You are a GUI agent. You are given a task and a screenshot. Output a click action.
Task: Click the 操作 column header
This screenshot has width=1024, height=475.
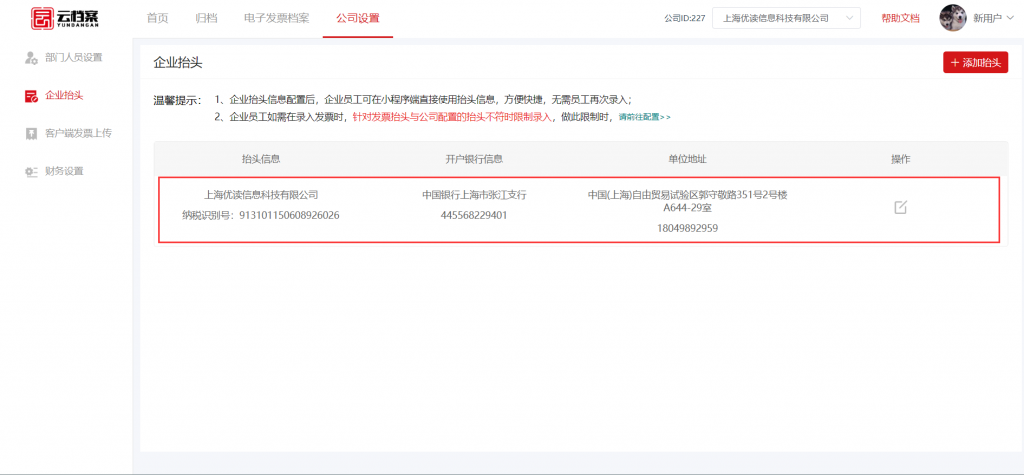click(x=901, y=159)
